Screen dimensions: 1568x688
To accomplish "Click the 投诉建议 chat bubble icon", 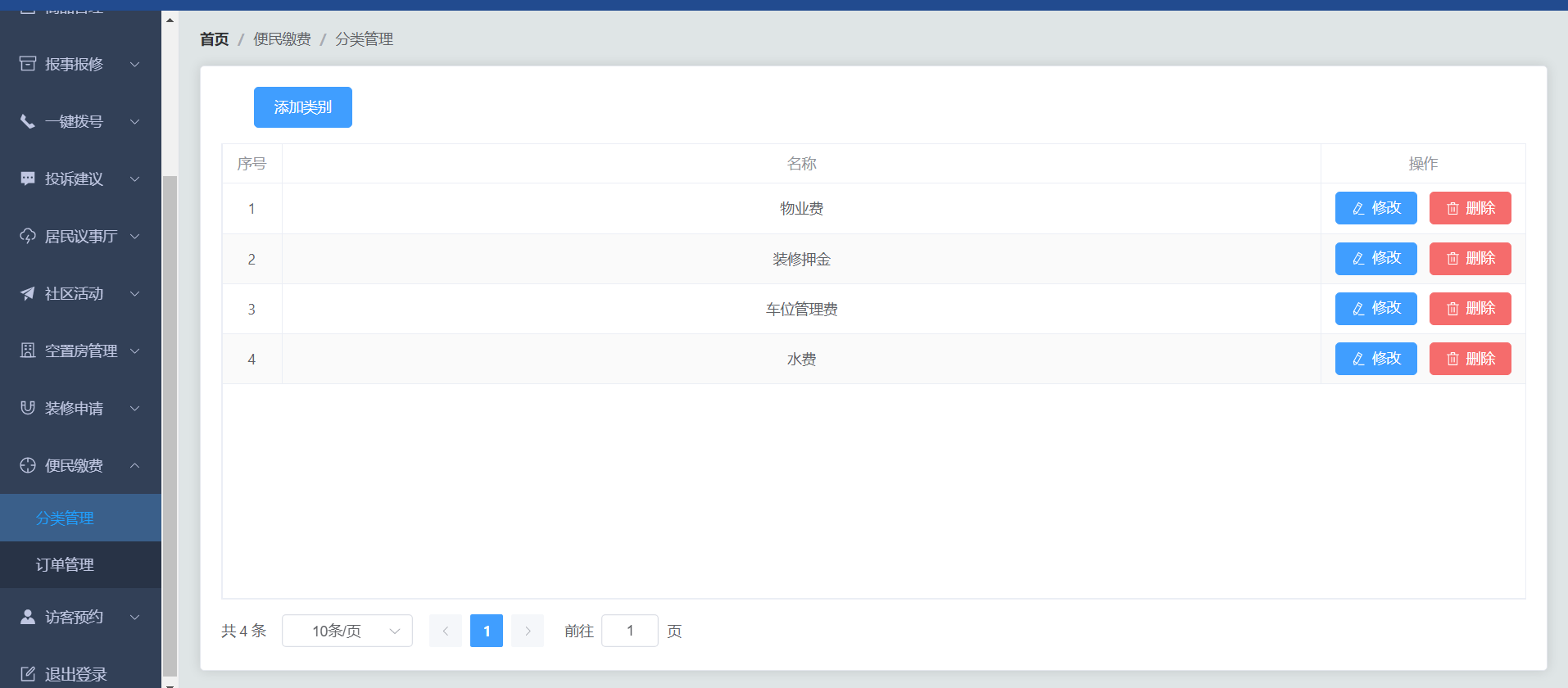I will [28, 179].
